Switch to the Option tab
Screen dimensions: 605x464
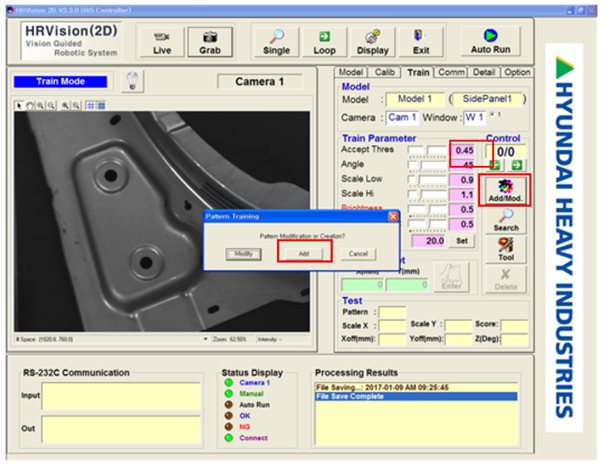pyautogui.click(x=517, y=72)
